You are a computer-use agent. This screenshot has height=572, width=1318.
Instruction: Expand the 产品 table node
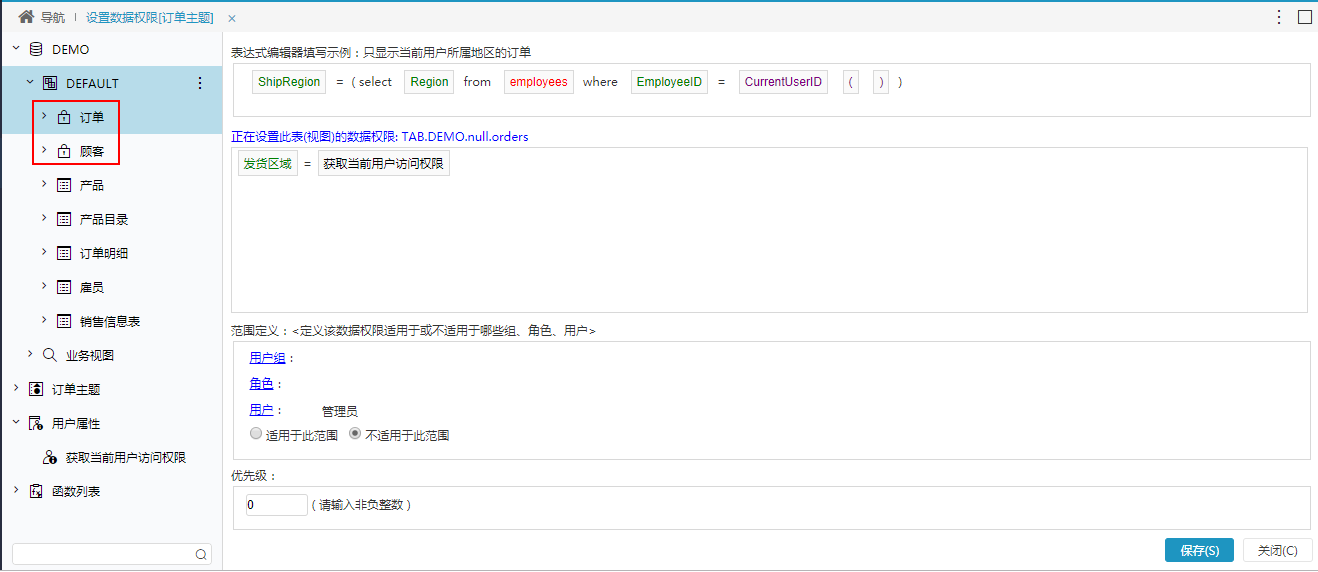44,185
